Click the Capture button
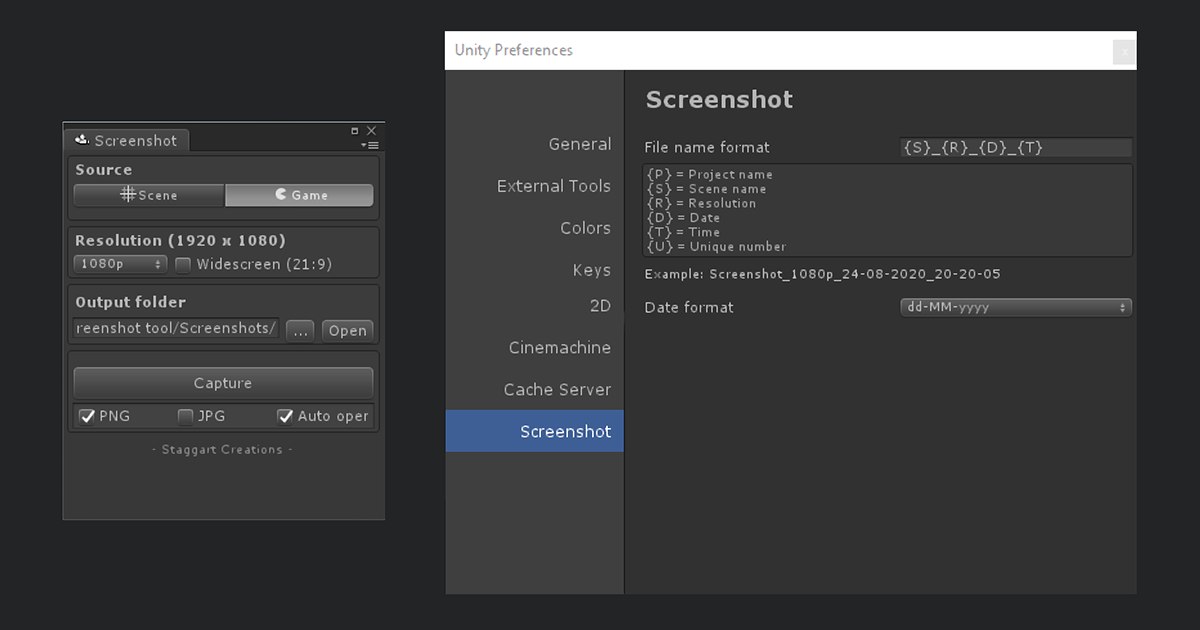The width and height of the screenshot is (1200, 630). click(223, 383)
